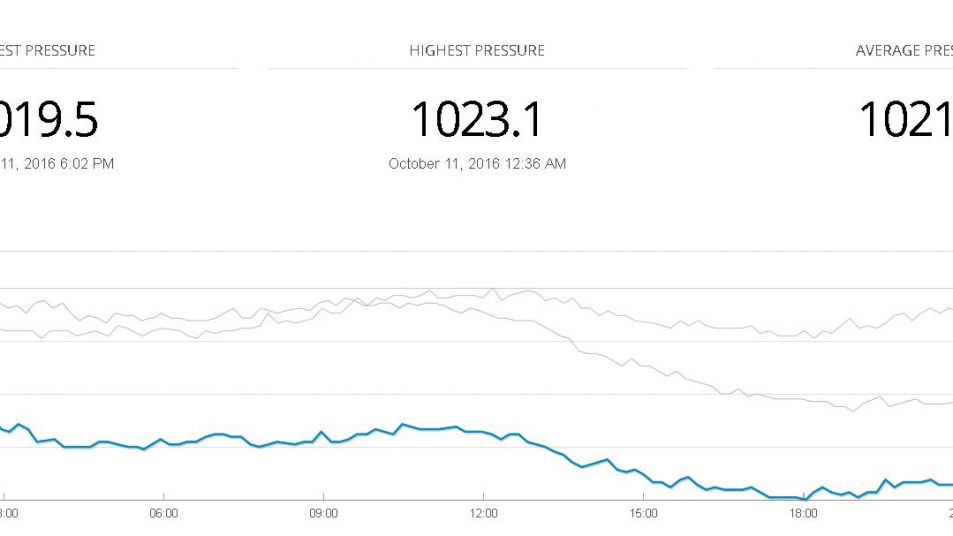
Task: Click the lowest pressure value ending in 019.5
Action: point(48,120)
